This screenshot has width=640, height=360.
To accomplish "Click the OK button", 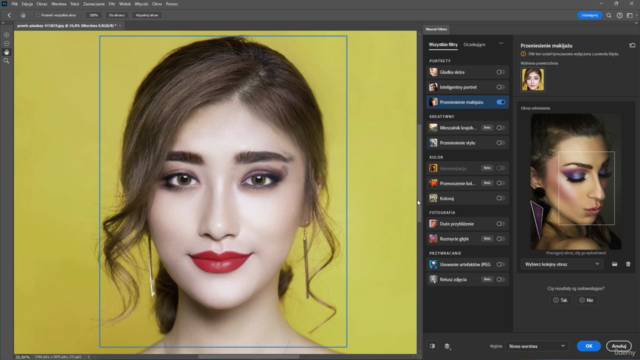I will [589, 346].
